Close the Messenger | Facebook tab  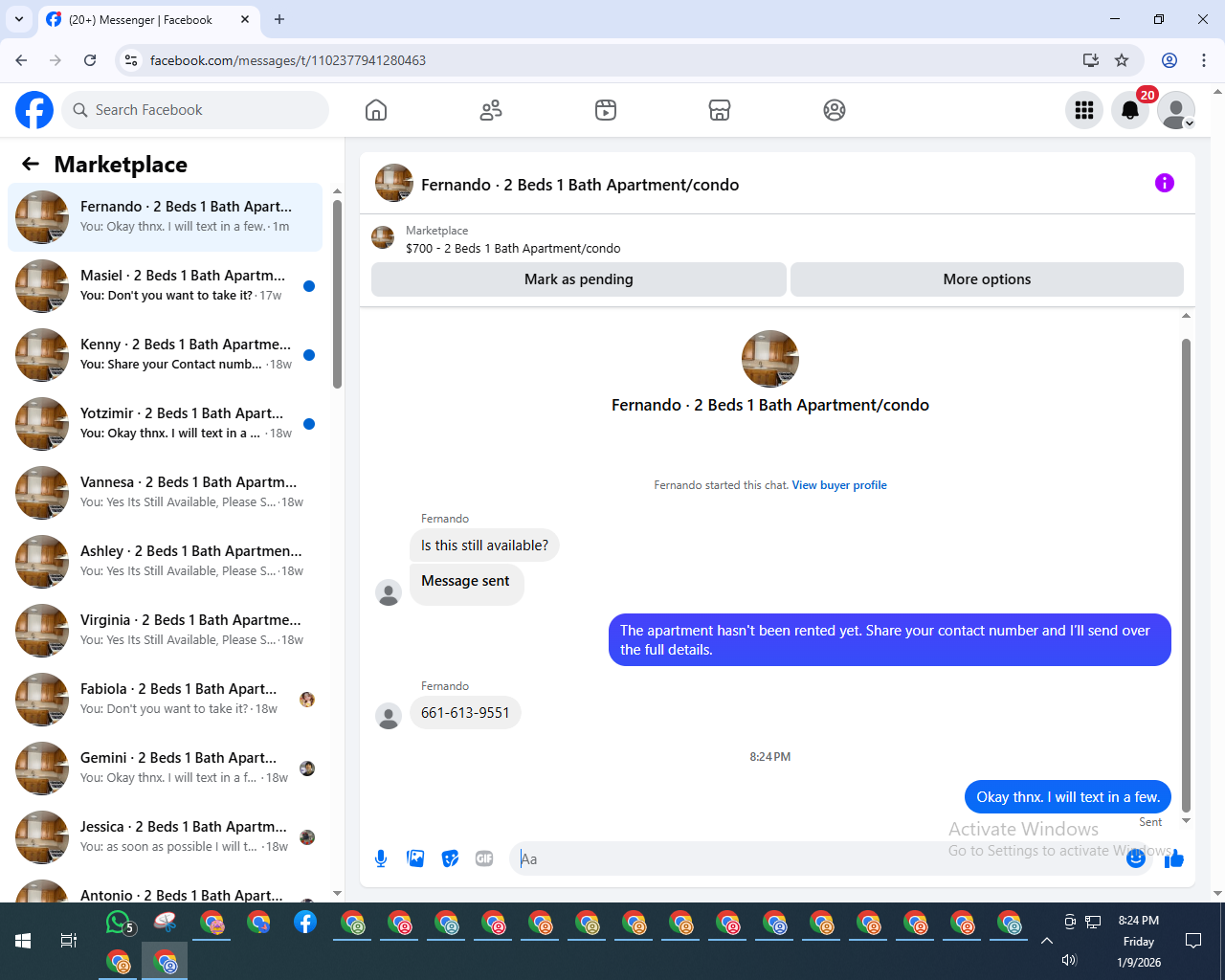(x=245, y=19)
